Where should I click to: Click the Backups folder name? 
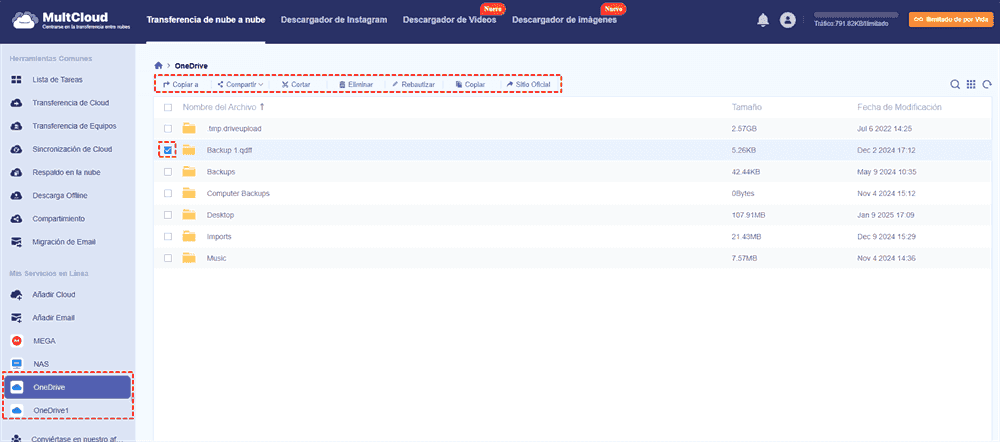click(x=221, y=172)
